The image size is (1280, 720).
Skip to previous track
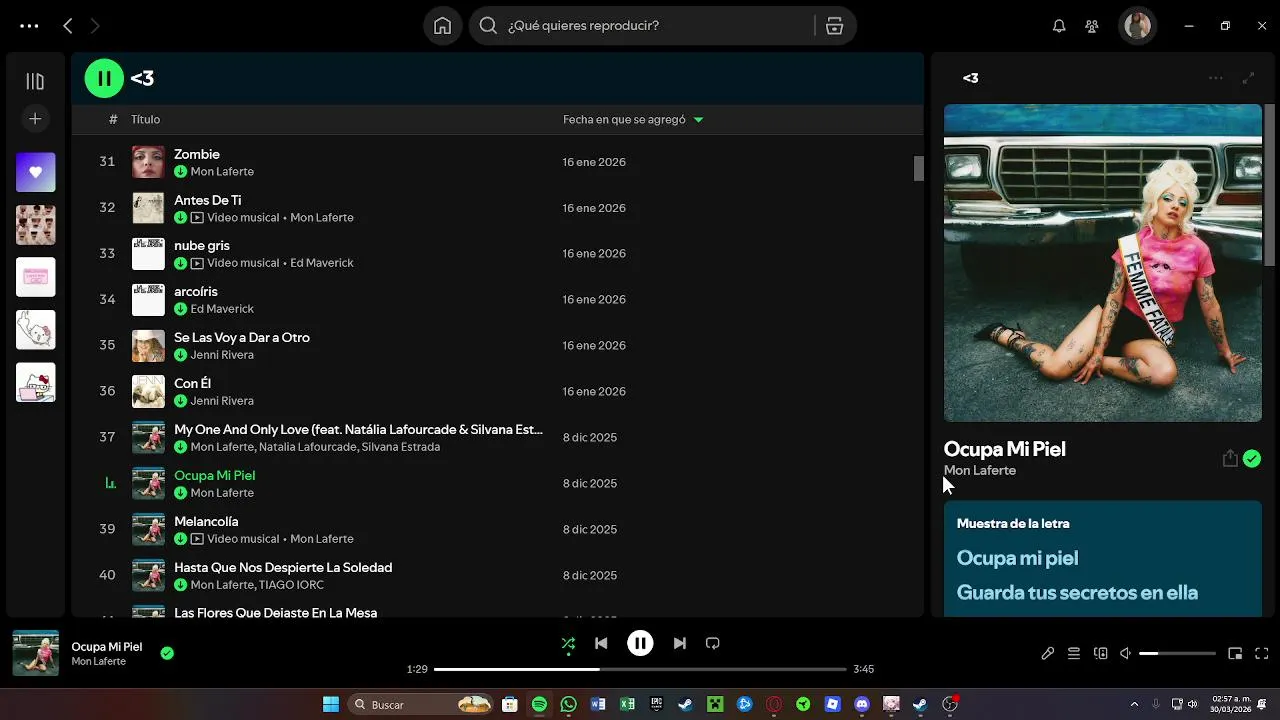click(601, 643)
